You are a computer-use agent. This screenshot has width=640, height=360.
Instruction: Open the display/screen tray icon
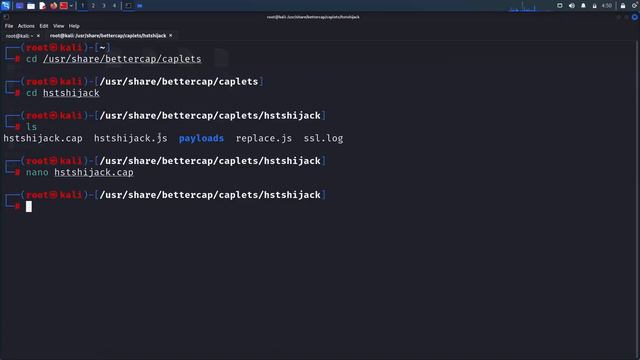(560, 6)
